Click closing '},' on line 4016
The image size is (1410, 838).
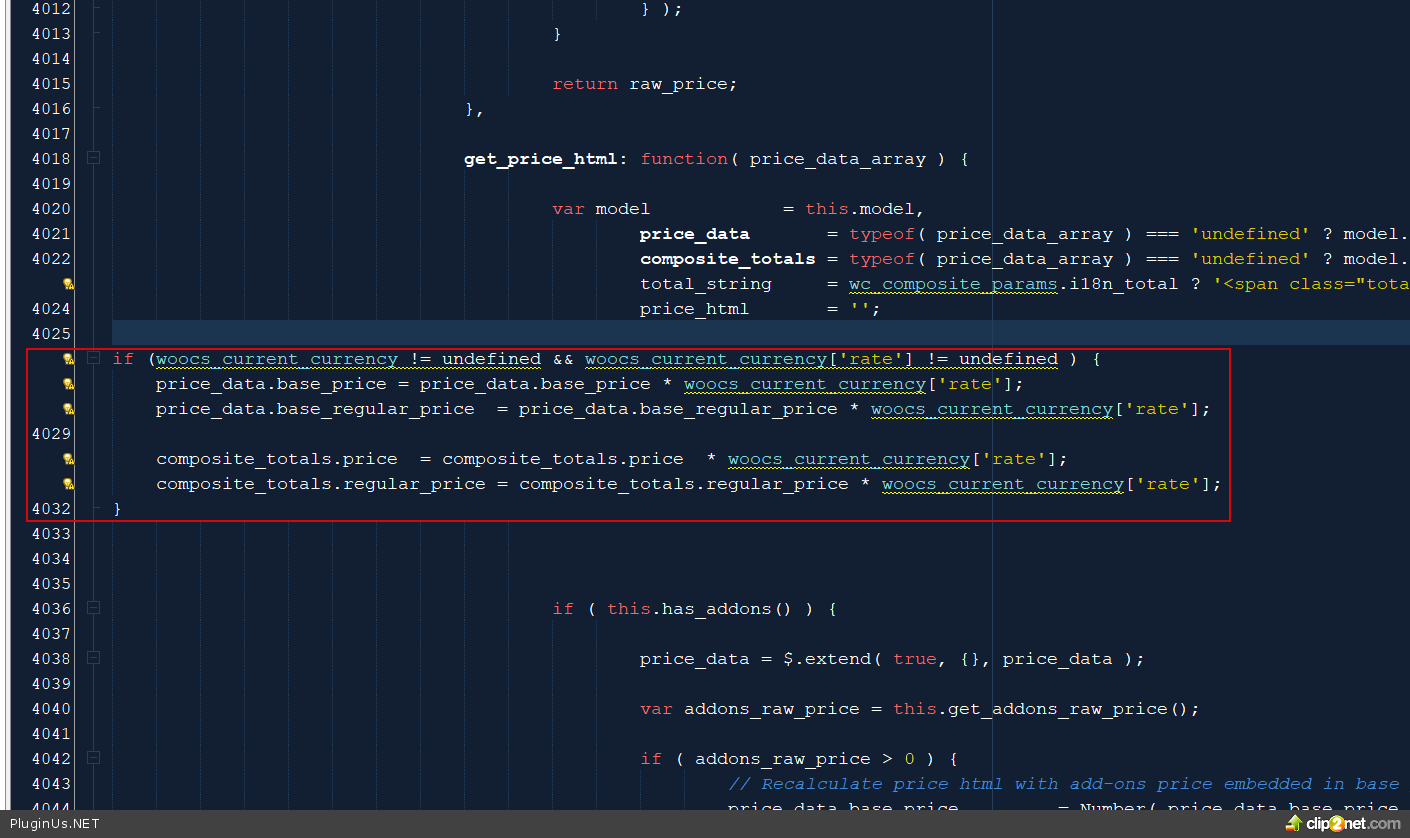click(475, 109)
